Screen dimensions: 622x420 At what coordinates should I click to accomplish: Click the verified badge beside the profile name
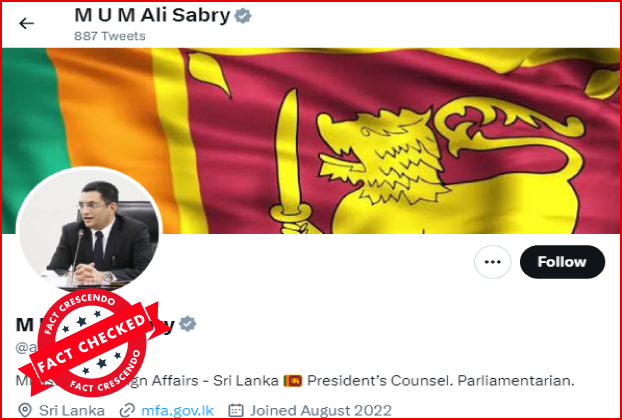[x=187, y=324]
